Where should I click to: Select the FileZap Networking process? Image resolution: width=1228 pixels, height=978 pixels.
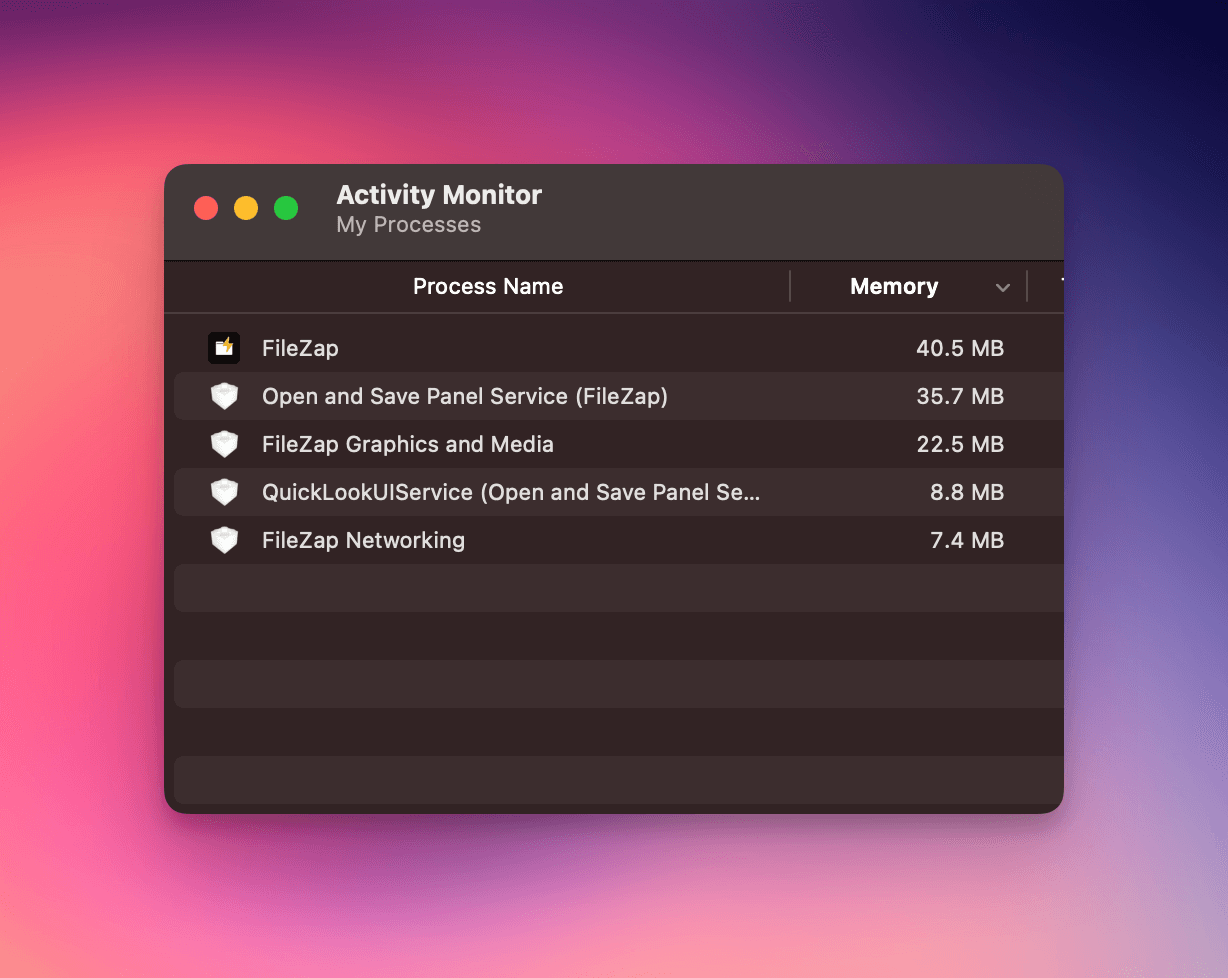coord(363,540)
